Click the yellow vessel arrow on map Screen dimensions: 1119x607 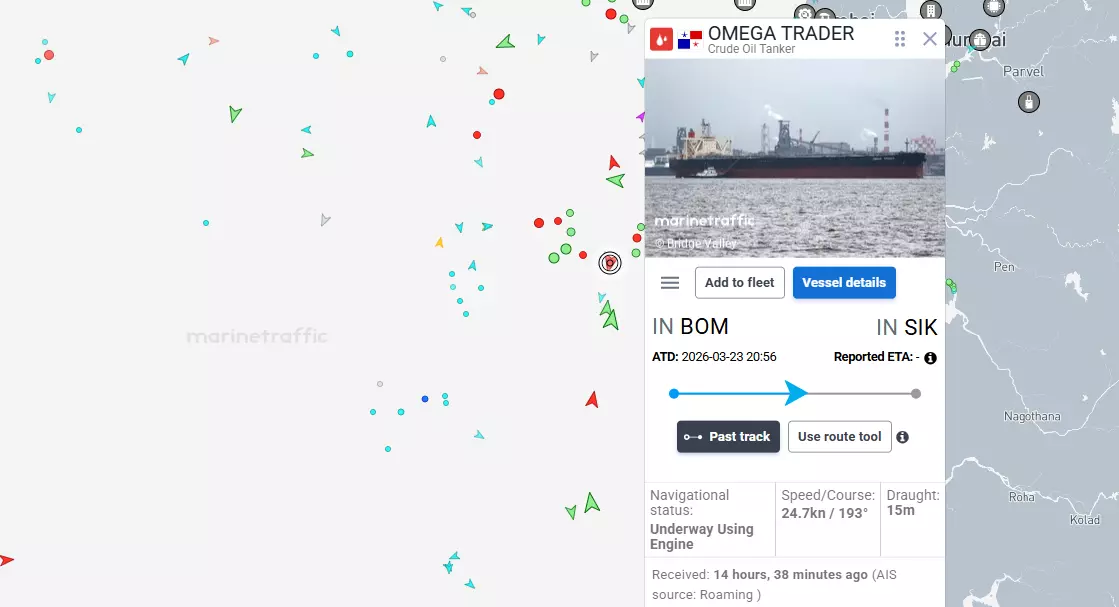[439, 243]
